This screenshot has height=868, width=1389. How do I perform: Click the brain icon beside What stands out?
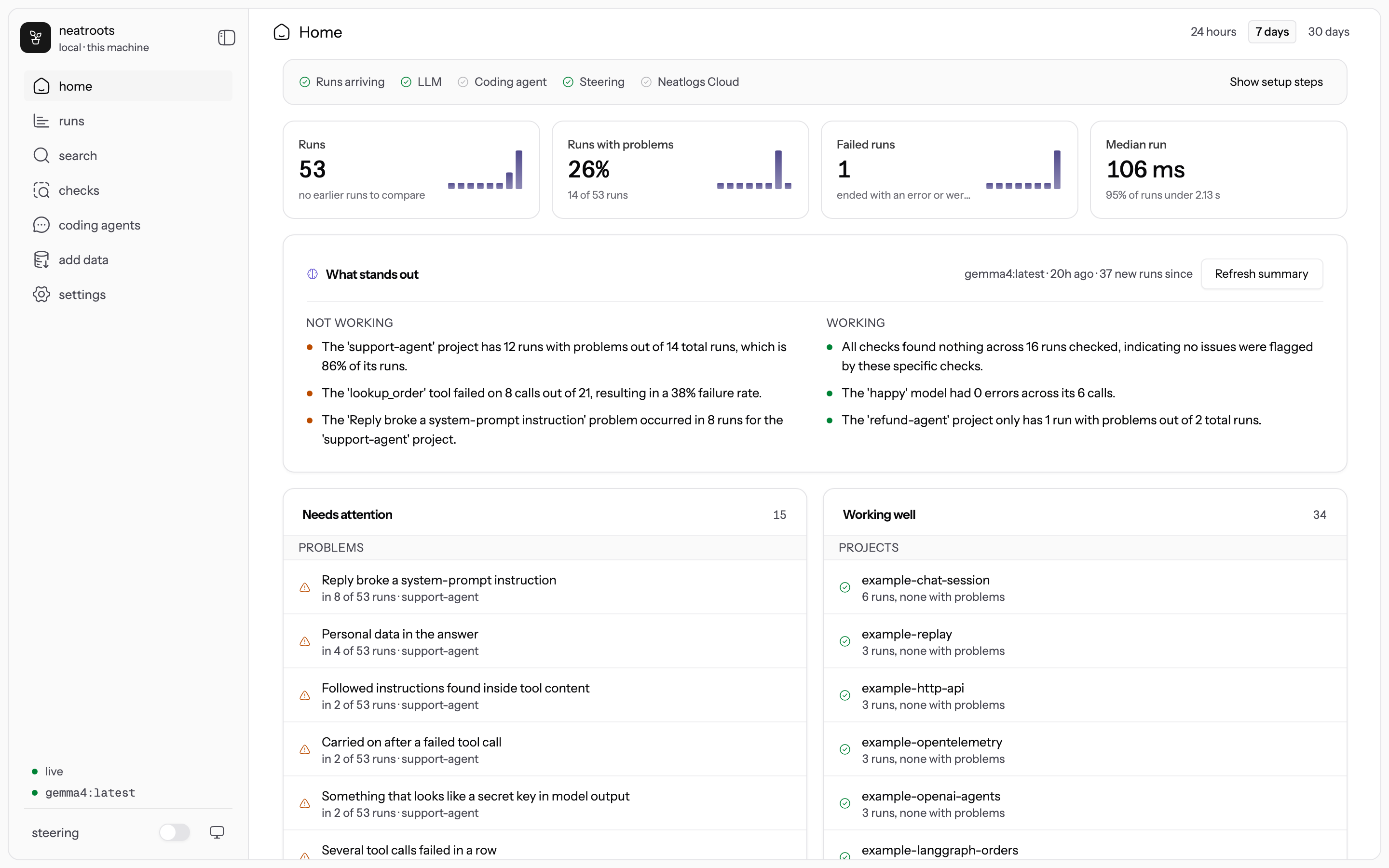tap(312, 274)
